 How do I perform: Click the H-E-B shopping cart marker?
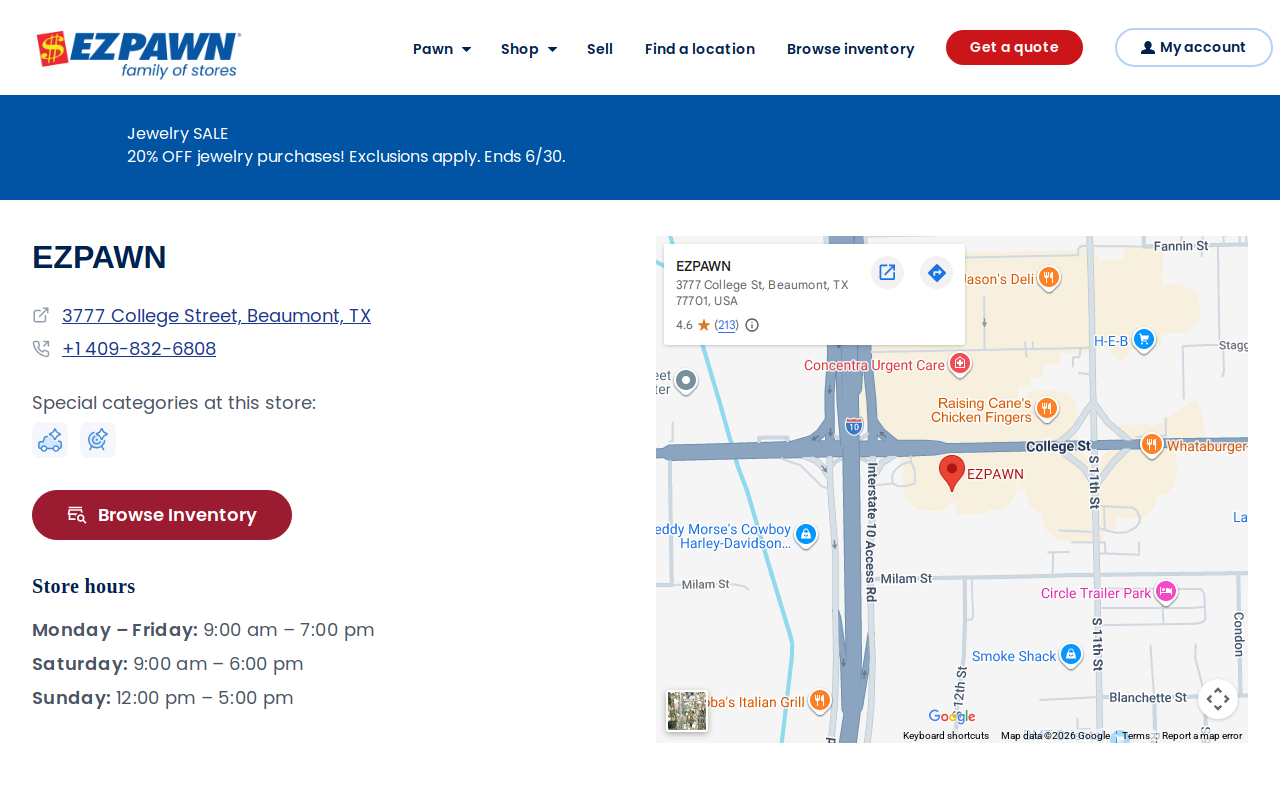point(1144,340)
